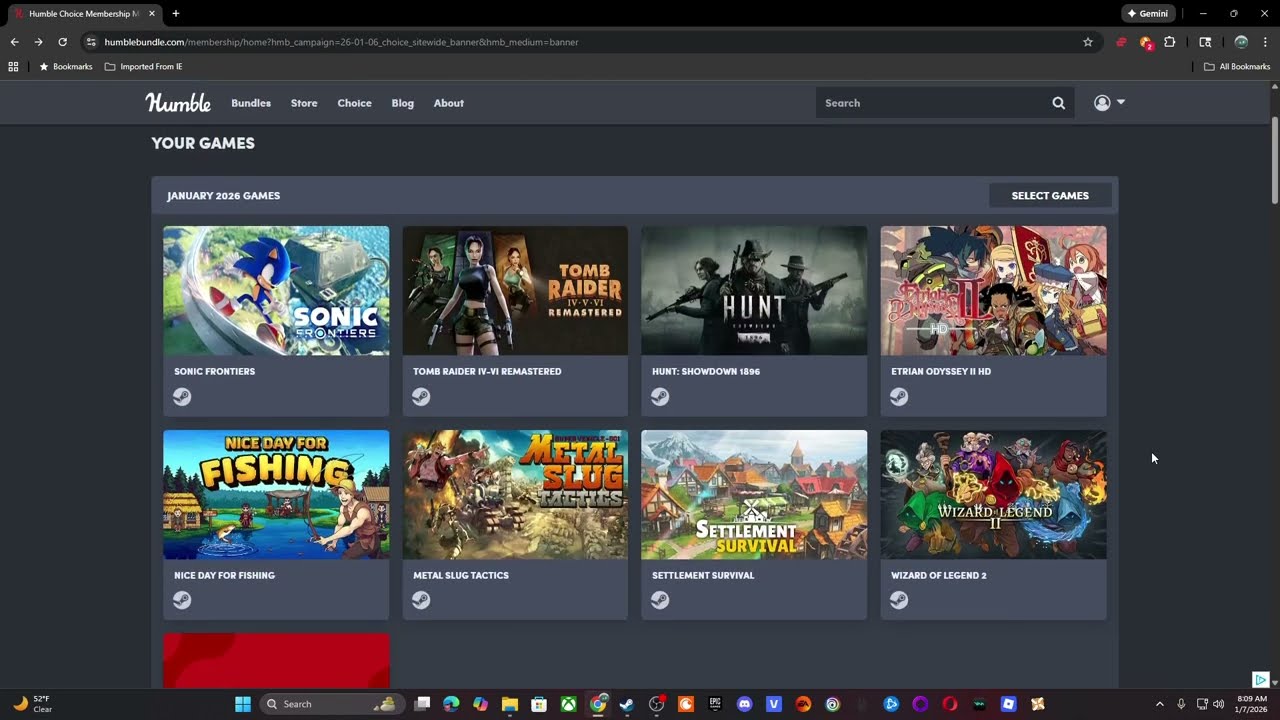The width and height of the screenshot is (1280, 720).
Task: Open the account profile menu
Action: tap(1109, 103)
